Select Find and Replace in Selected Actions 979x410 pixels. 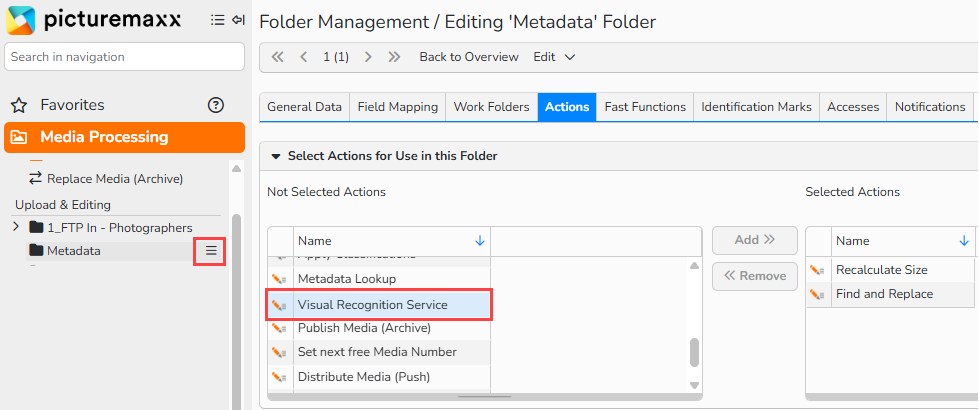click(x=890, y=294)
